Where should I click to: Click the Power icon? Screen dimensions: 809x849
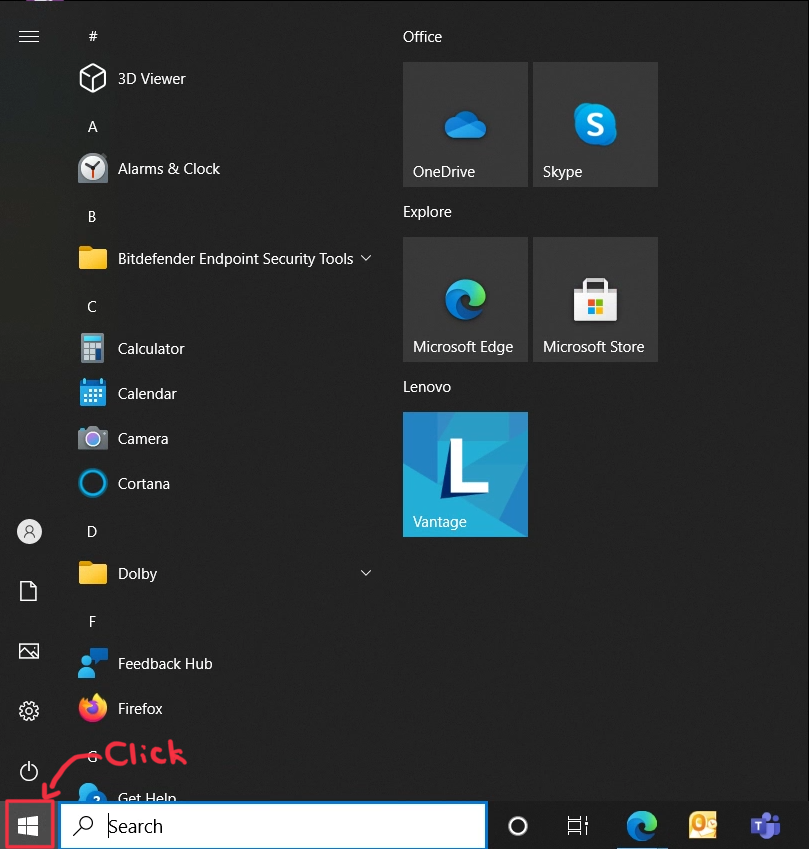29,771
